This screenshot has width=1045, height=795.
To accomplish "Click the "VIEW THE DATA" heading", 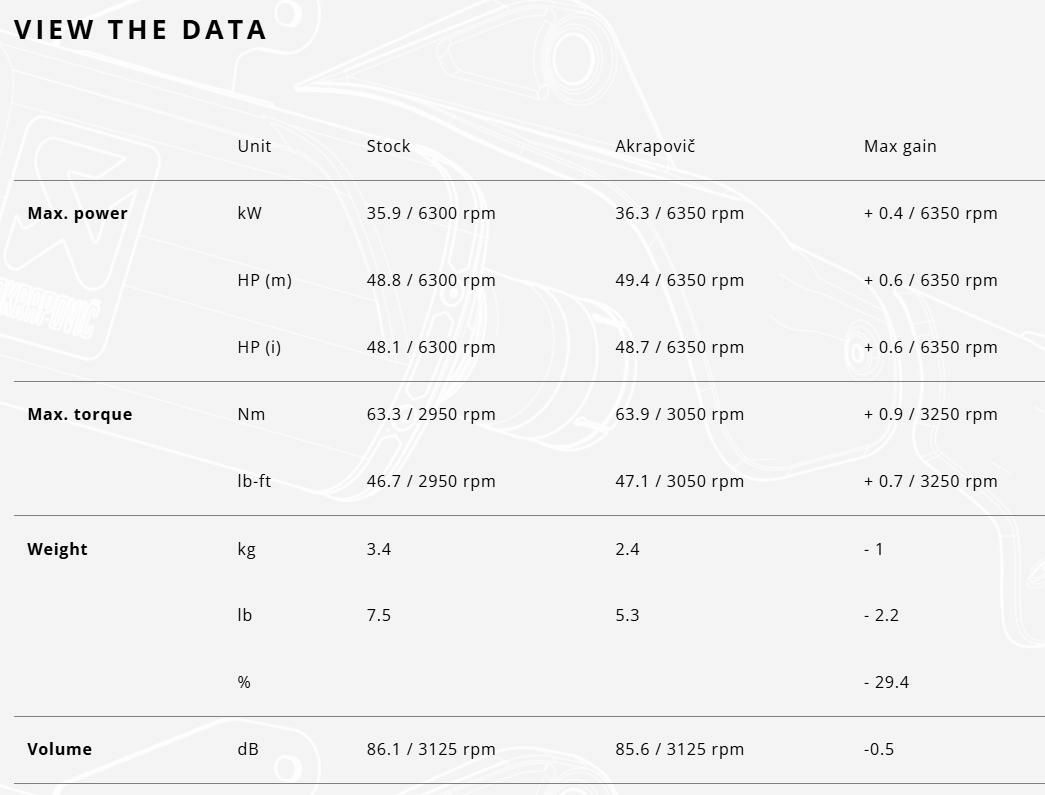I will coord(141,30).
